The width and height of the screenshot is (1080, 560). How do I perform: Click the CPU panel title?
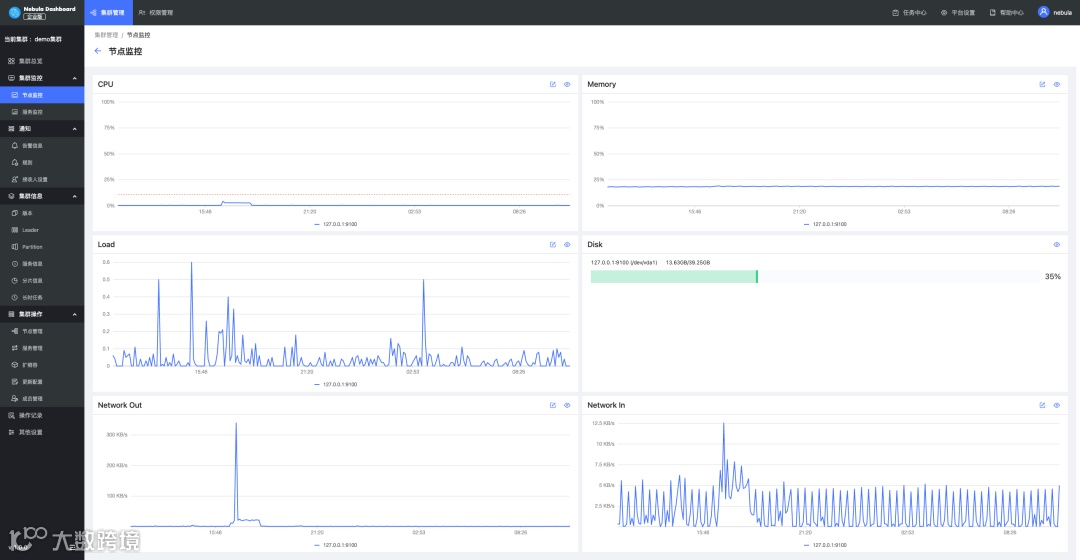click(x=105, y=84)
